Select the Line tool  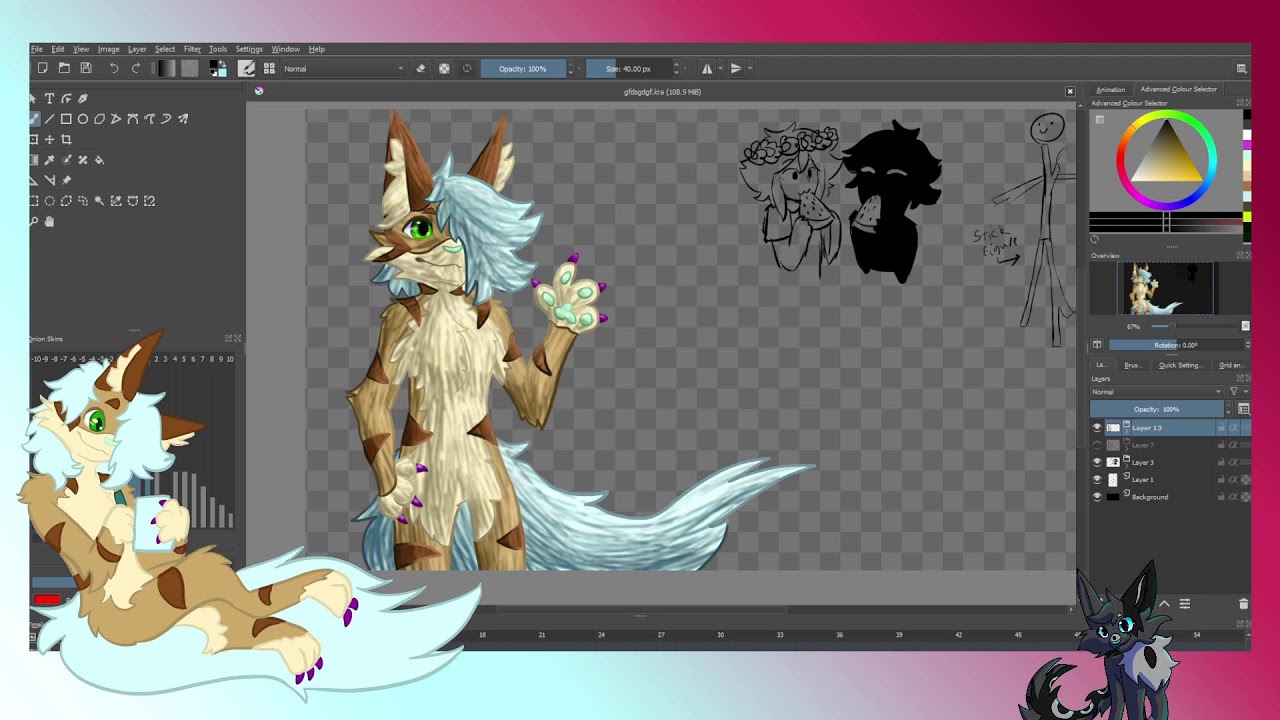tap(49, 119)
